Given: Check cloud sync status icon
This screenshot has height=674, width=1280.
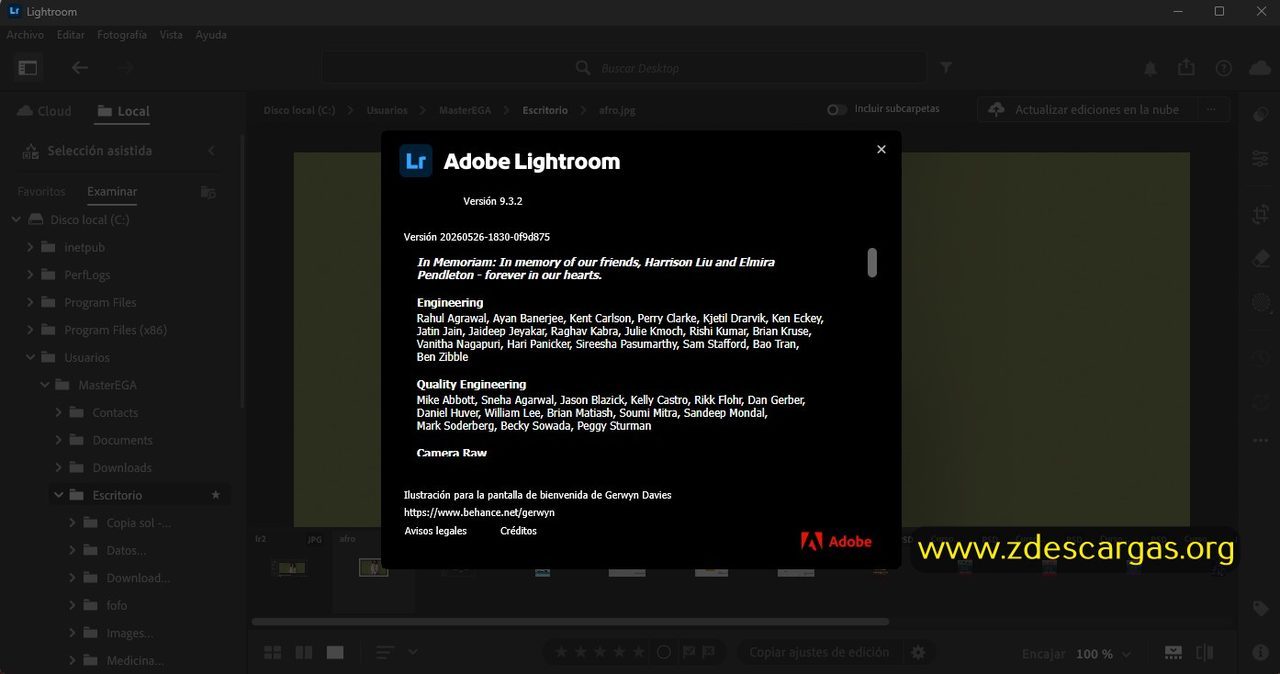Looking at the screenshot, I should (x=1259, y=68).
